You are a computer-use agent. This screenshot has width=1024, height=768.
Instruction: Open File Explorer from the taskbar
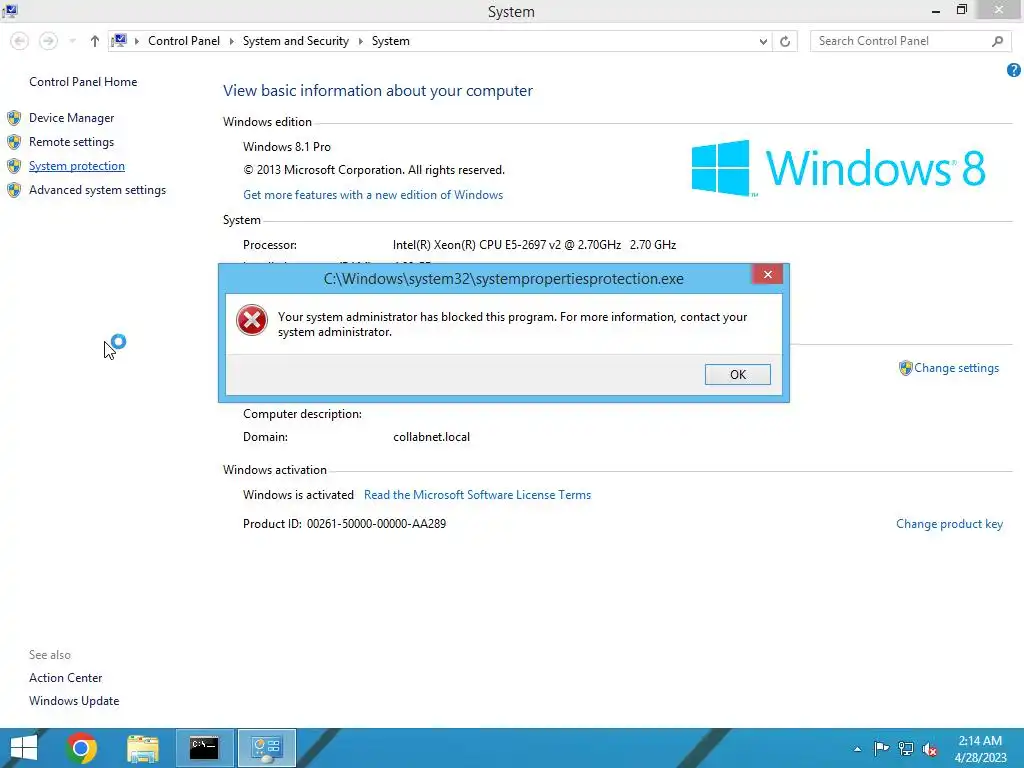143,748
